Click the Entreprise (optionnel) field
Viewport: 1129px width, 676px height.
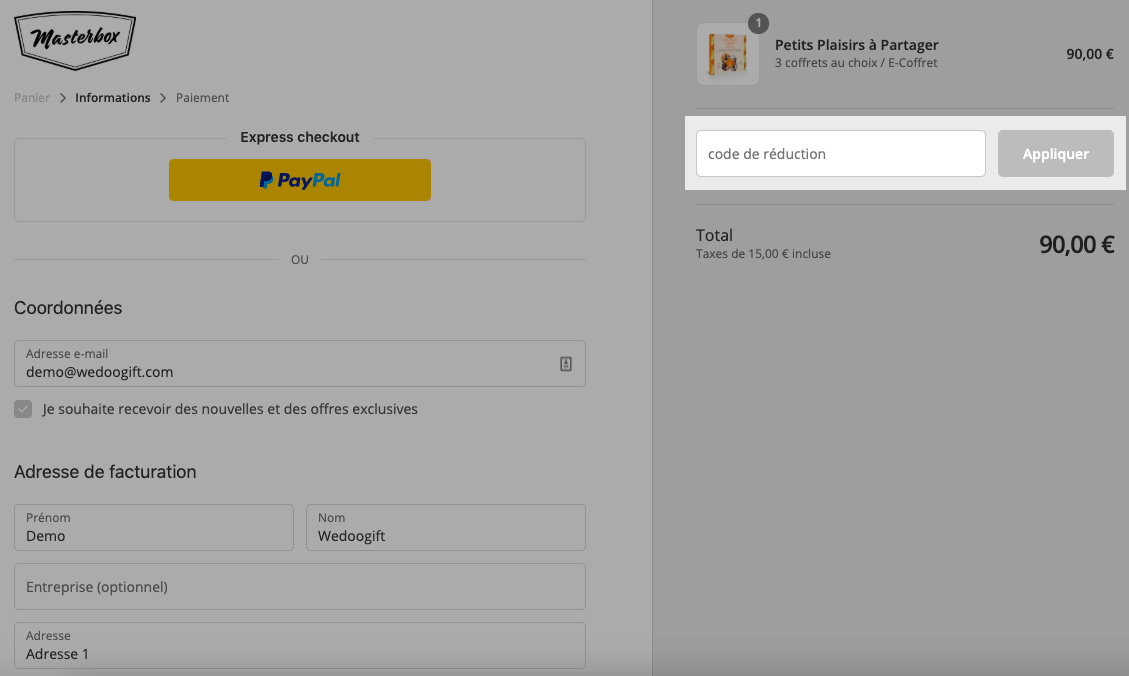300,587
